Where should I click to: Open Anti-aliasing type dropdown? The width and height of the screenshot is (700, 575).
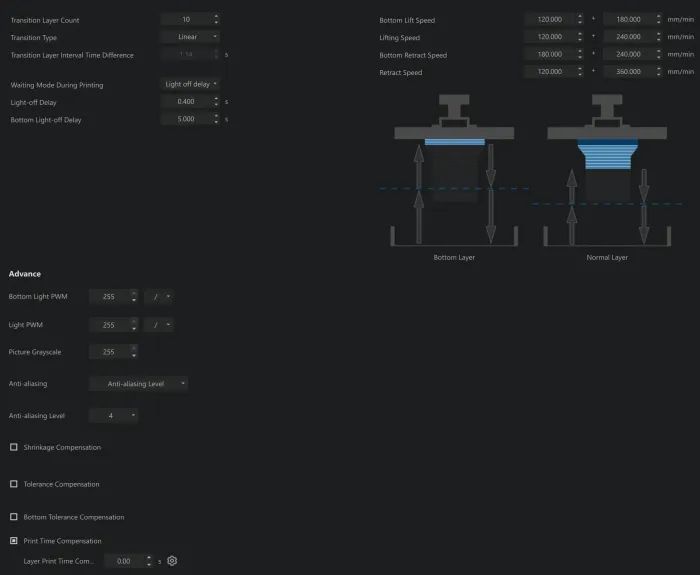click(x=138, y=383)
